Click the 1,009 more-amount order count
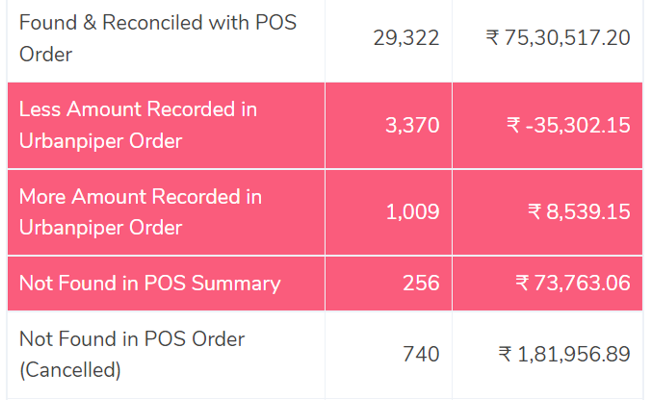The height and width of the screenshot is (406, 656). tap(413, 212)
